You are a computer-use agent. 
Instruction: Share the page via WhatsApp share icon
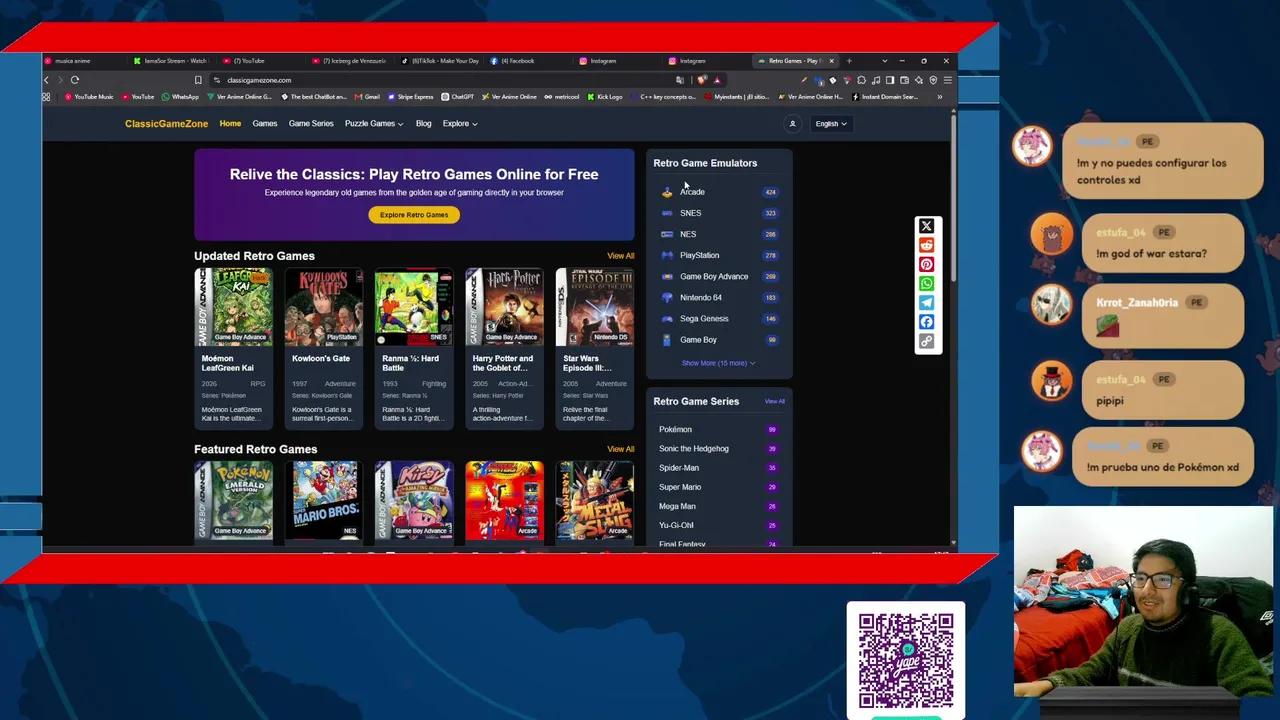click(x=926, y=284)
